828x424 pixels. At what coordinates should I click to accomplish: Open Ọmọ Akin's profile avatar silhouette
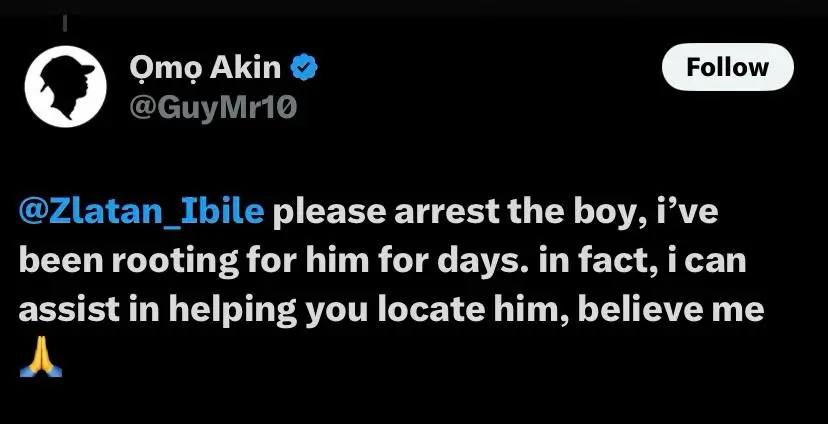tap(65, 87)
